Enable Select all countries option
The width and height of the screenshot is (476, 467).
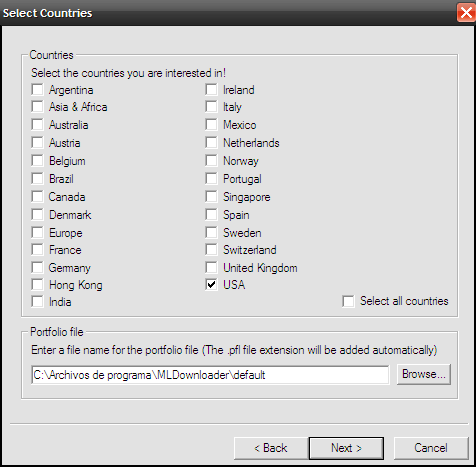[x=348, y=301]
